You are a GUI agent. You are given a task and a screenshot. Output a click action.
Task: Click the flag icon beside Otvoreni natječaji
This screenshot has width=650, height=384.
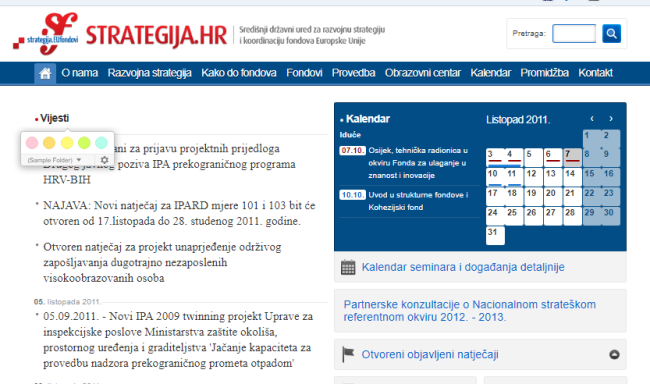tap(348, 355)
